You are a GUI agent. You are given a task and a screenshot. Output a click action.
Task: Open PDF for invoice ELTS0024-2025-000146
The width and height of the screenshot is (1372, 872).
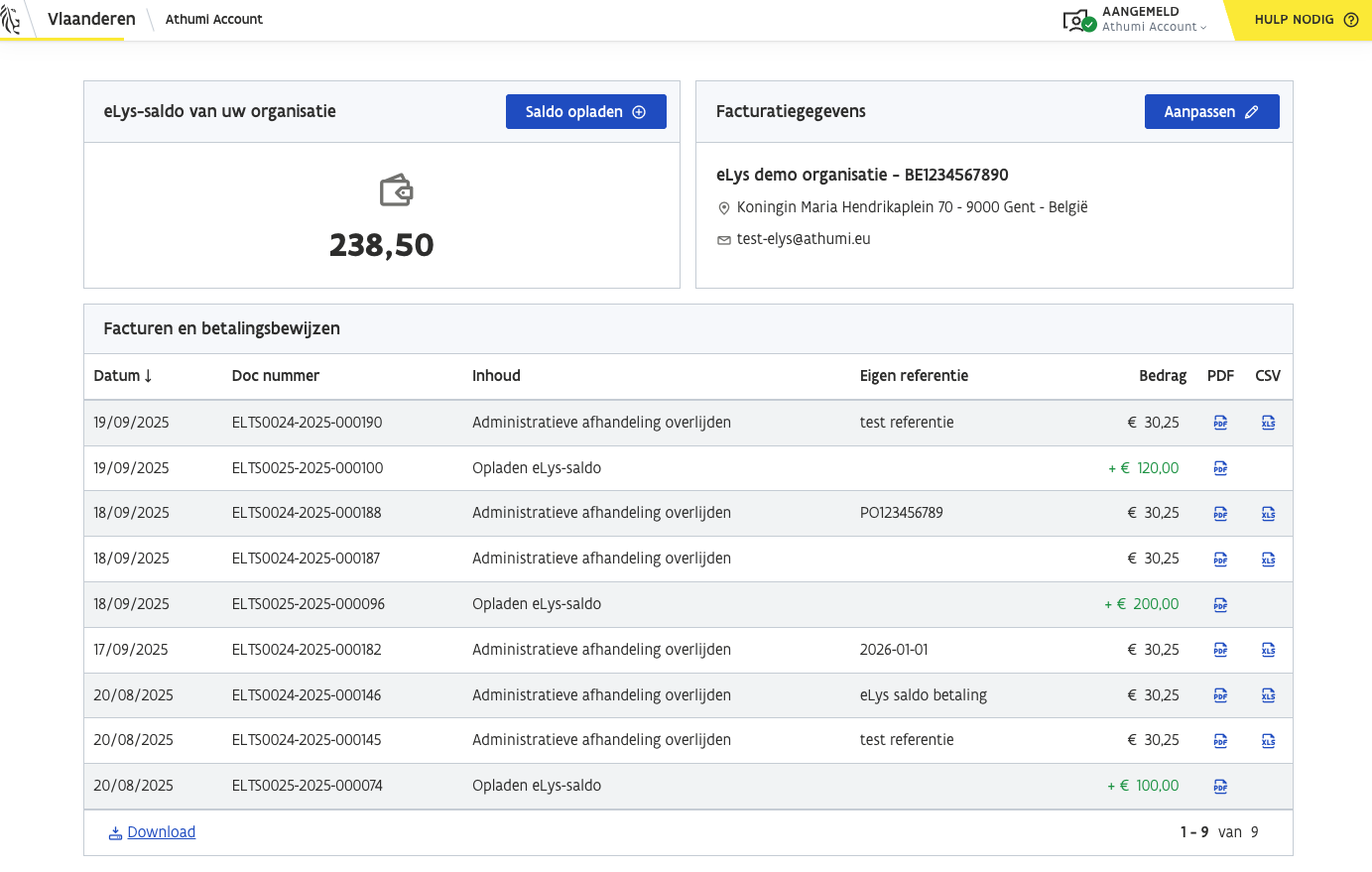pos(1220,695)
